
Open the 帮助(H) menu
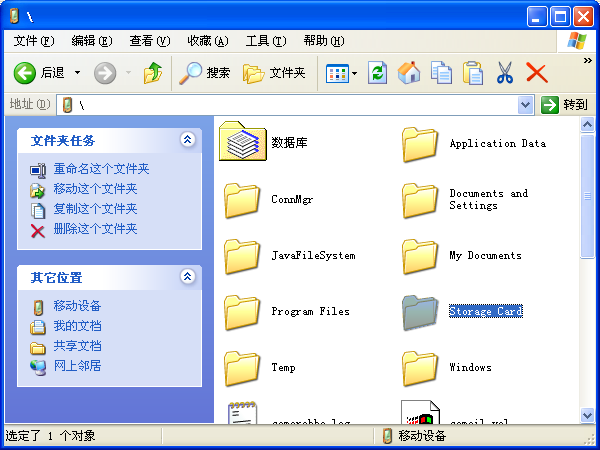pyautogui.click(x=324, y=41)
